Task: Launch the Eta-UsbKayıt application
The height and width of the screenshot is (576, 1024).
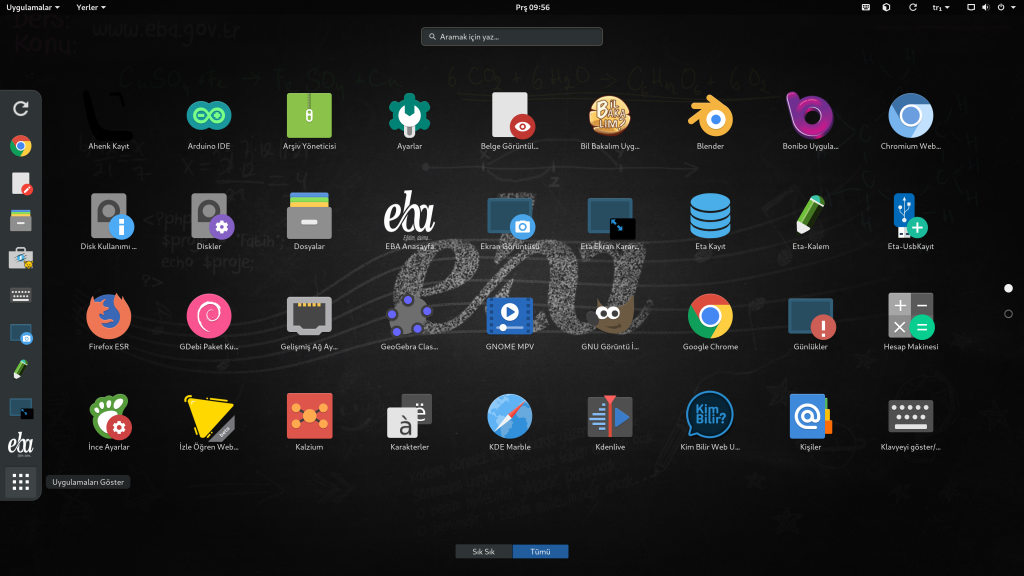Action: [x=910, y=222]
